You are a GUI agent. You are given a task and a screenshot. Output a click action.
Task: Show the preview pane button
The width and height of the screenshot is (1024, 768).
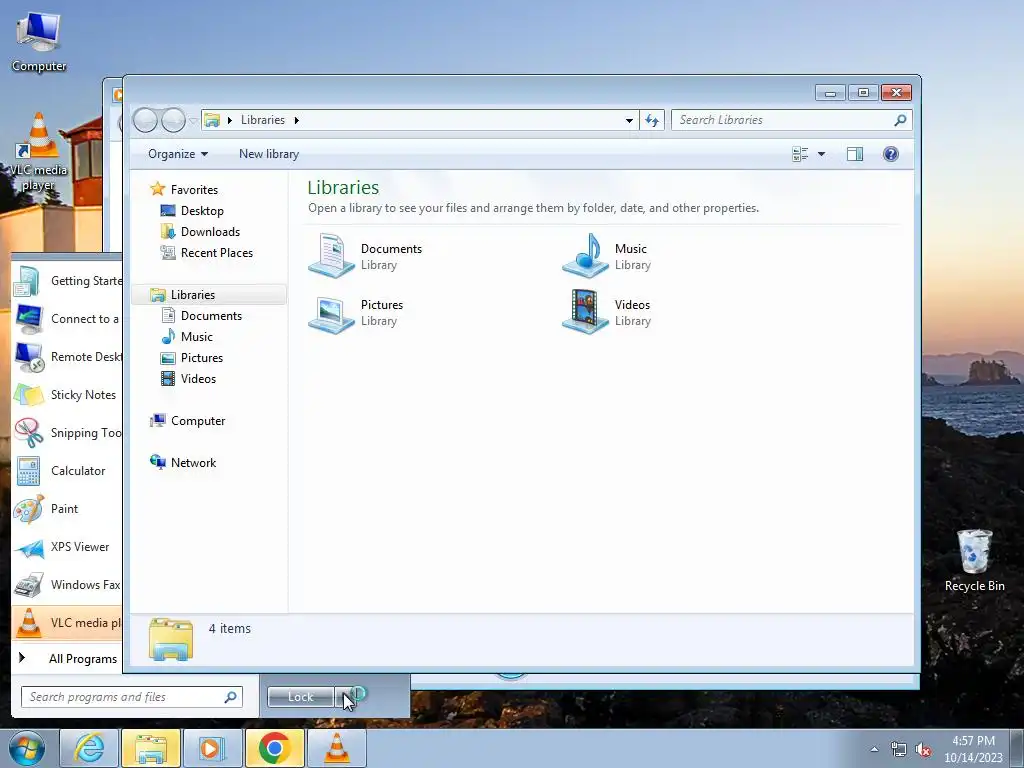(854, 154)
